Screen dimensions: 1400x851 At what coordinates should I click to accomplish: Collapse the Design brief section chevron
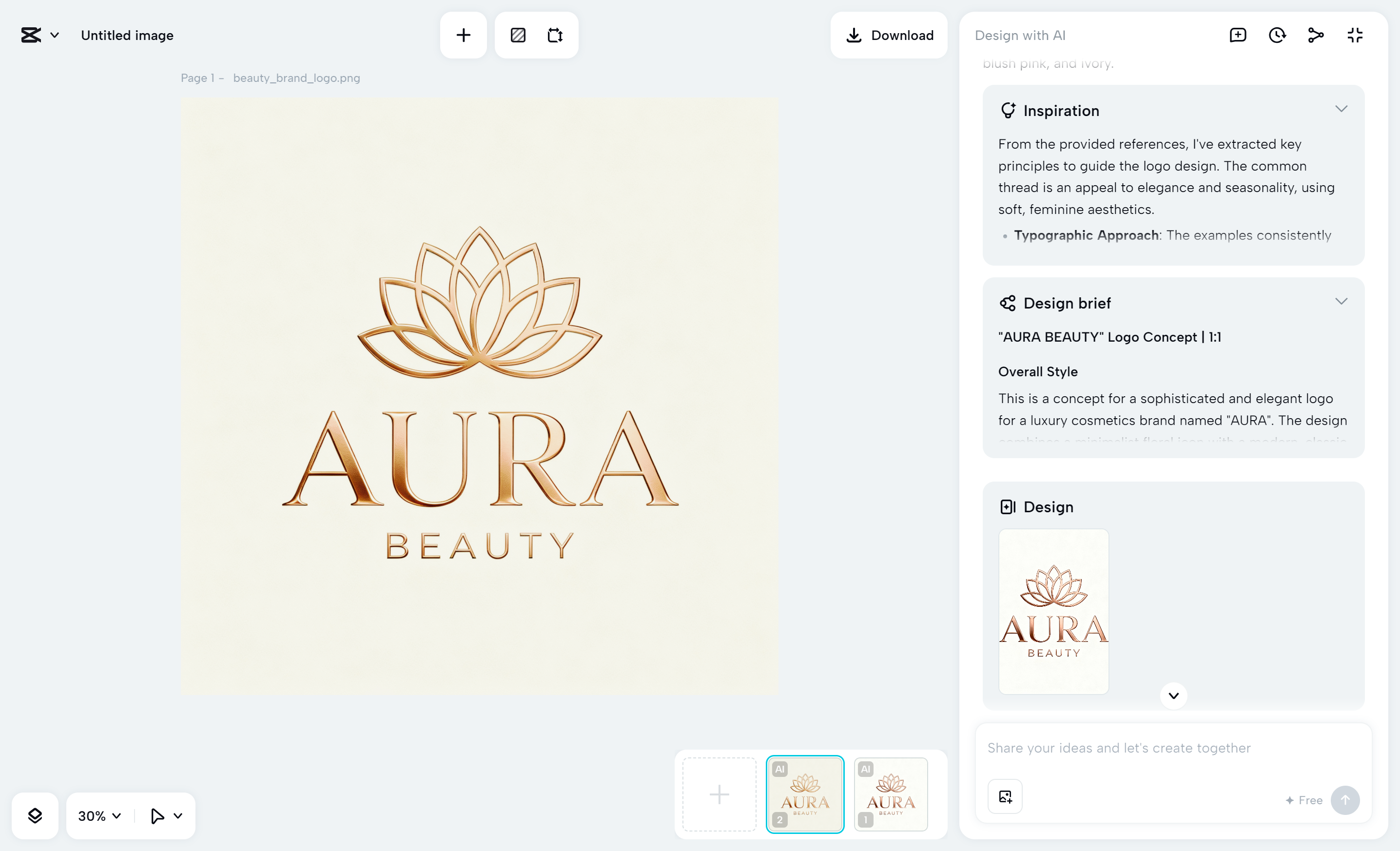pyautogui.click(x=1341, y=302)
